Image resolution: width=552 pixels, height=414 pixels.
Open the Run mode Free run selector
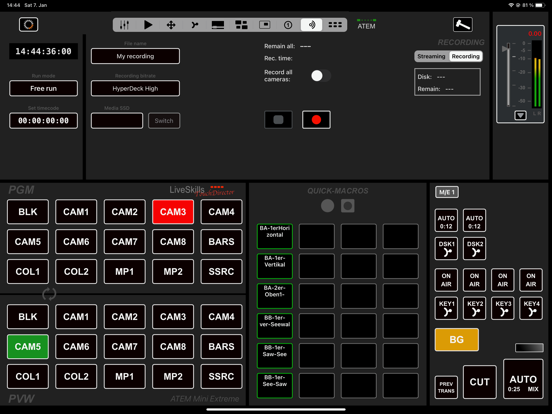pos(43,88)
